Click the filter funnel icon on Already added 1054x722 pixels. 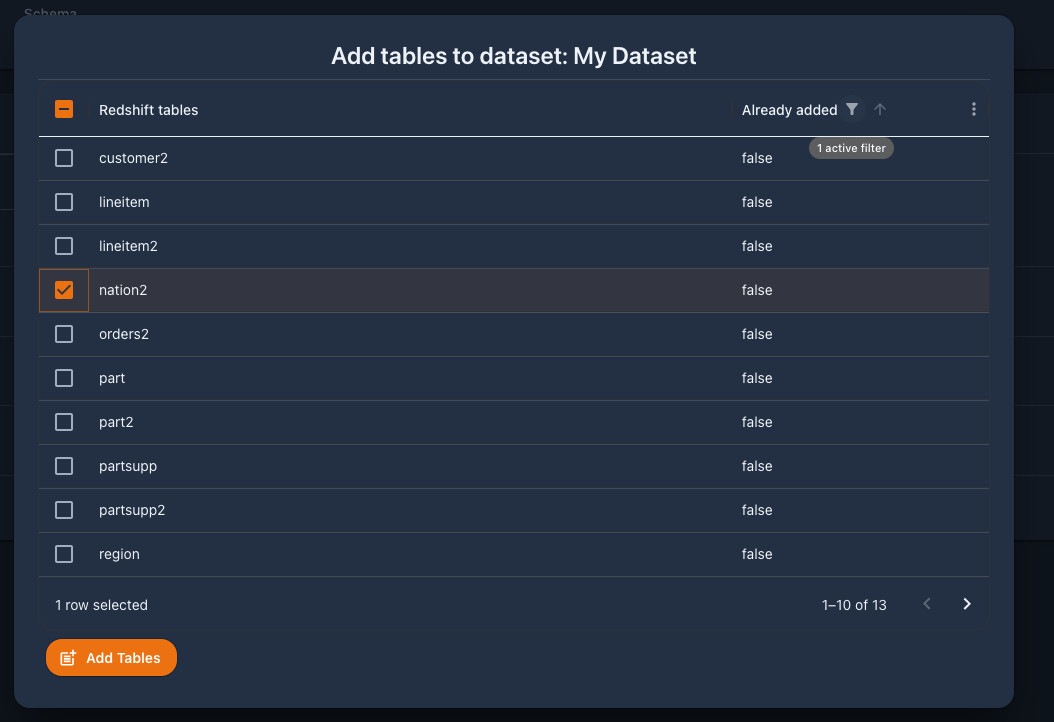[x=852, y=109]
